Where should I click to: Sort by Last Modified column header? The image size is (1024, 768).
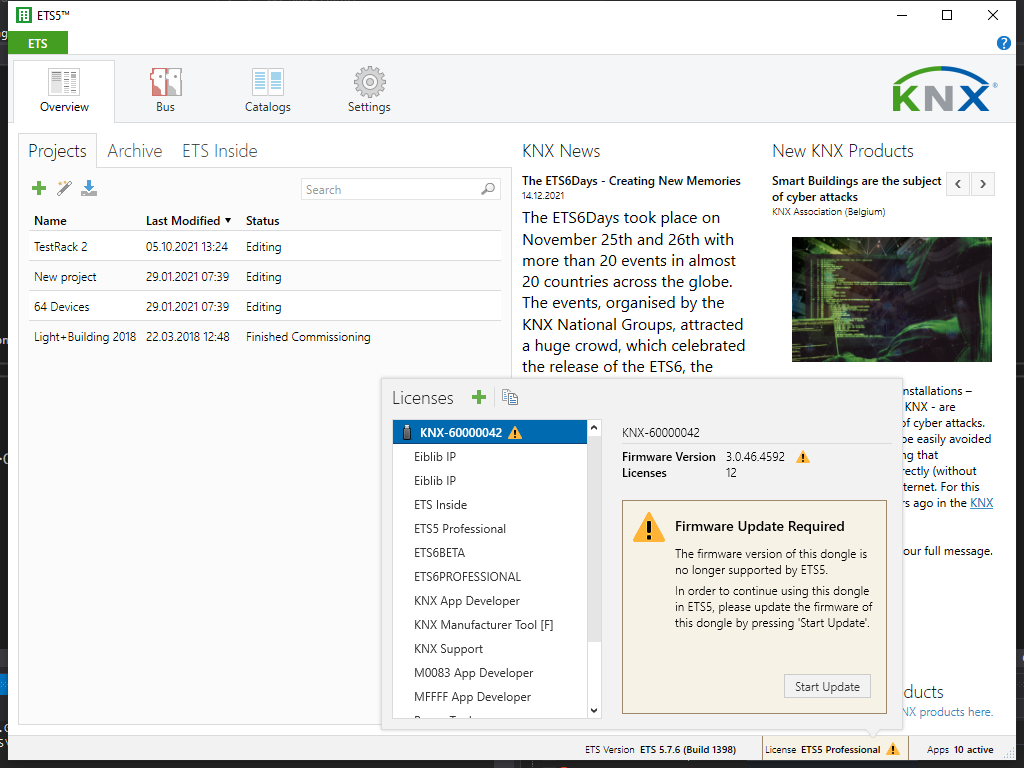[188, 221]
